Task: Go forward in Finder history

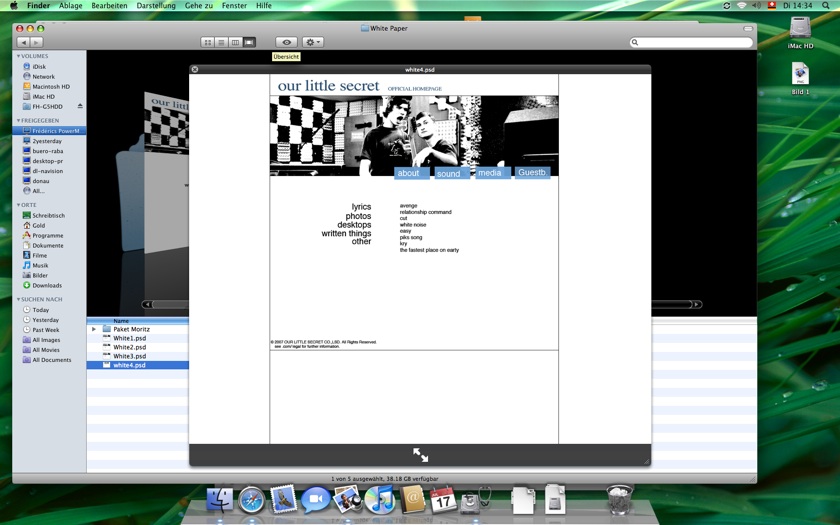Action: [x=36, y=42]
